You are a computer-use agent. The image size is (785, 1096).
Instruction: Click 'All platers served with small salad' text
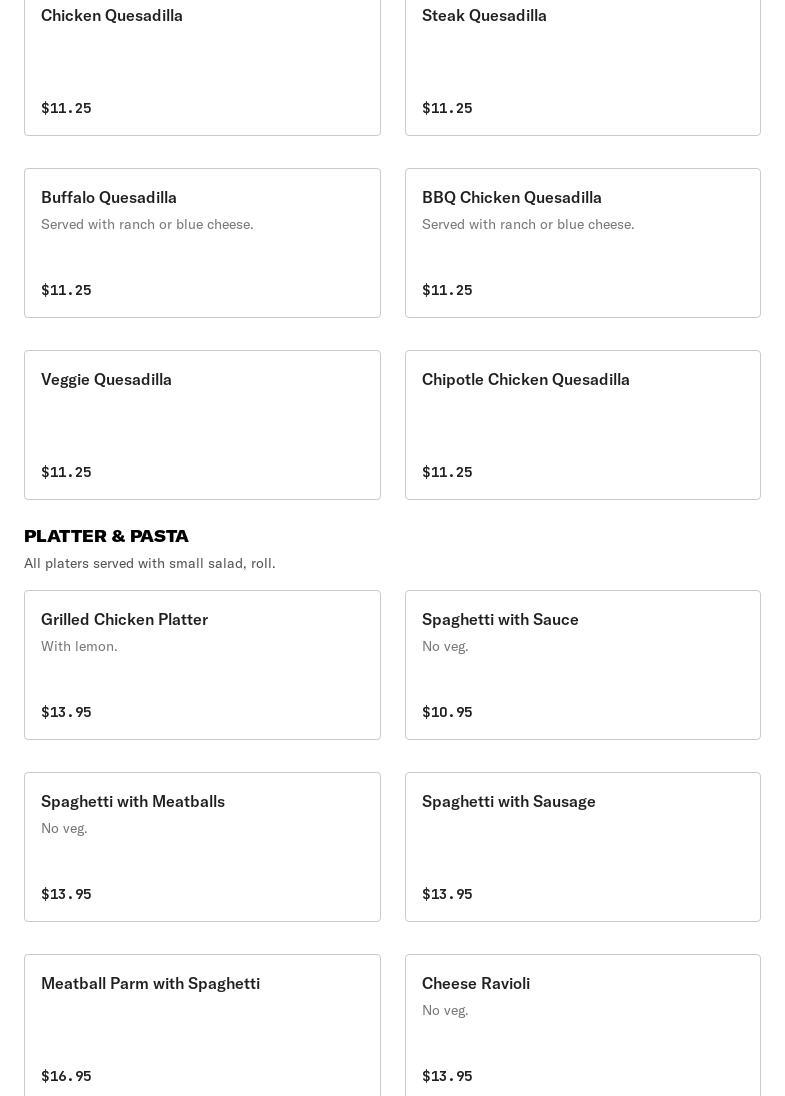point(150,563)
